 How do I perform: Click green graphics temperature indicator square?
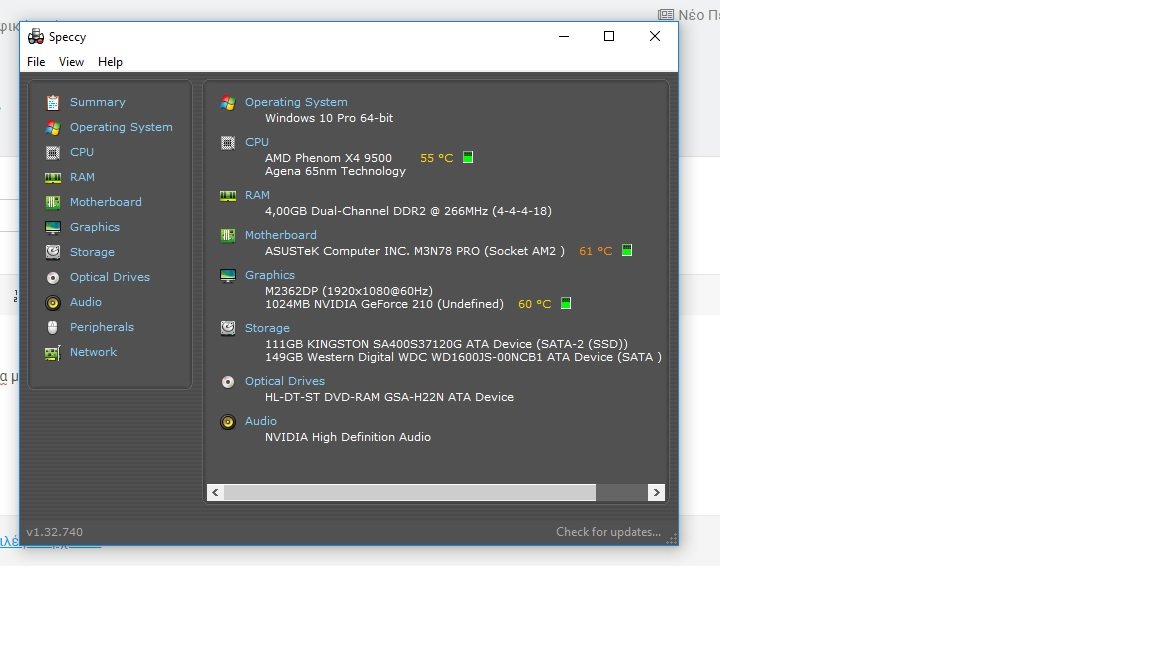[566, 303]
